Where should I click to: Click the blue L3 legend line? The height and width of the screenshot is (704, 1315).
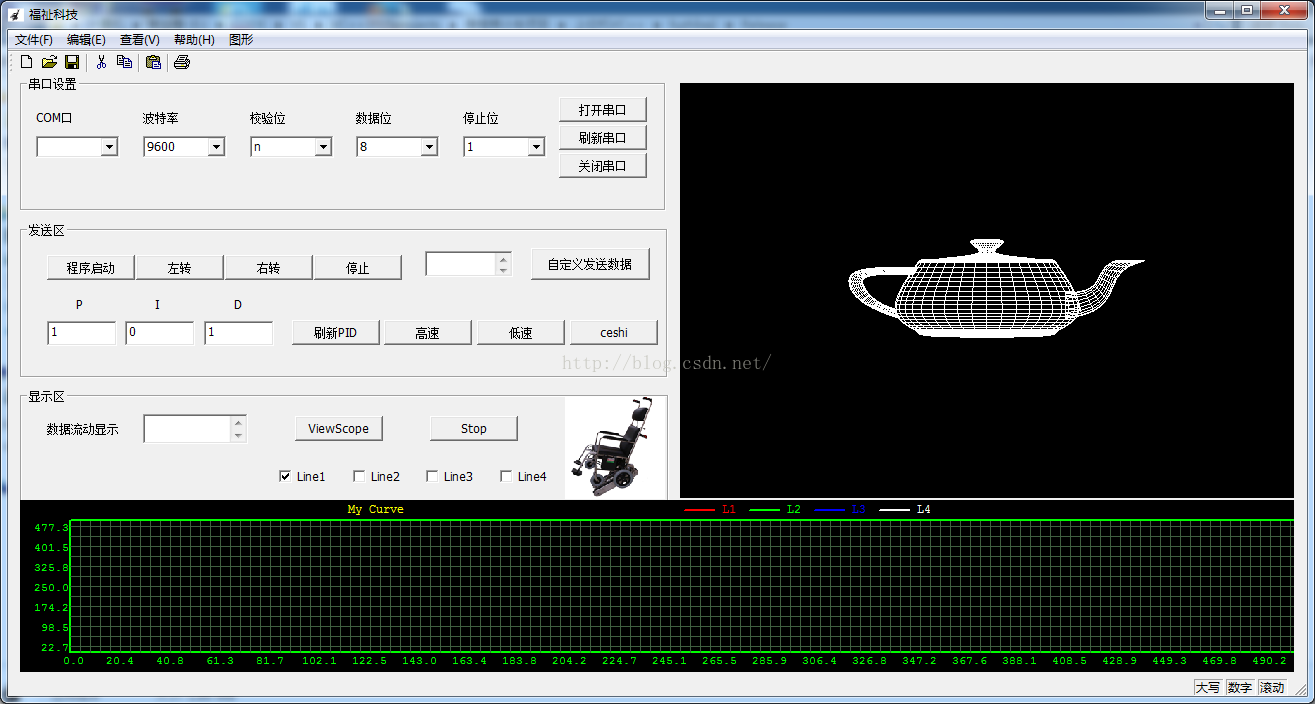pyautogui.click(x=829, y=510)
